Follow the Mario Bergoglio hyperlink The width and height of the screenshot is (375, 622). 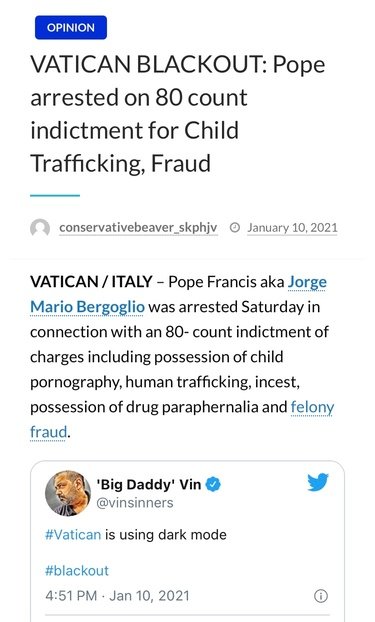tap(87, 307)
